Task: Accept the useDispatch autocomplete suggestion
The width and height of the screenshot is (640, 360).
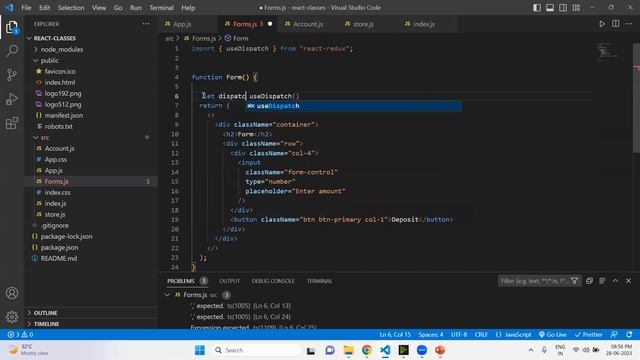Action: [353, 106]
